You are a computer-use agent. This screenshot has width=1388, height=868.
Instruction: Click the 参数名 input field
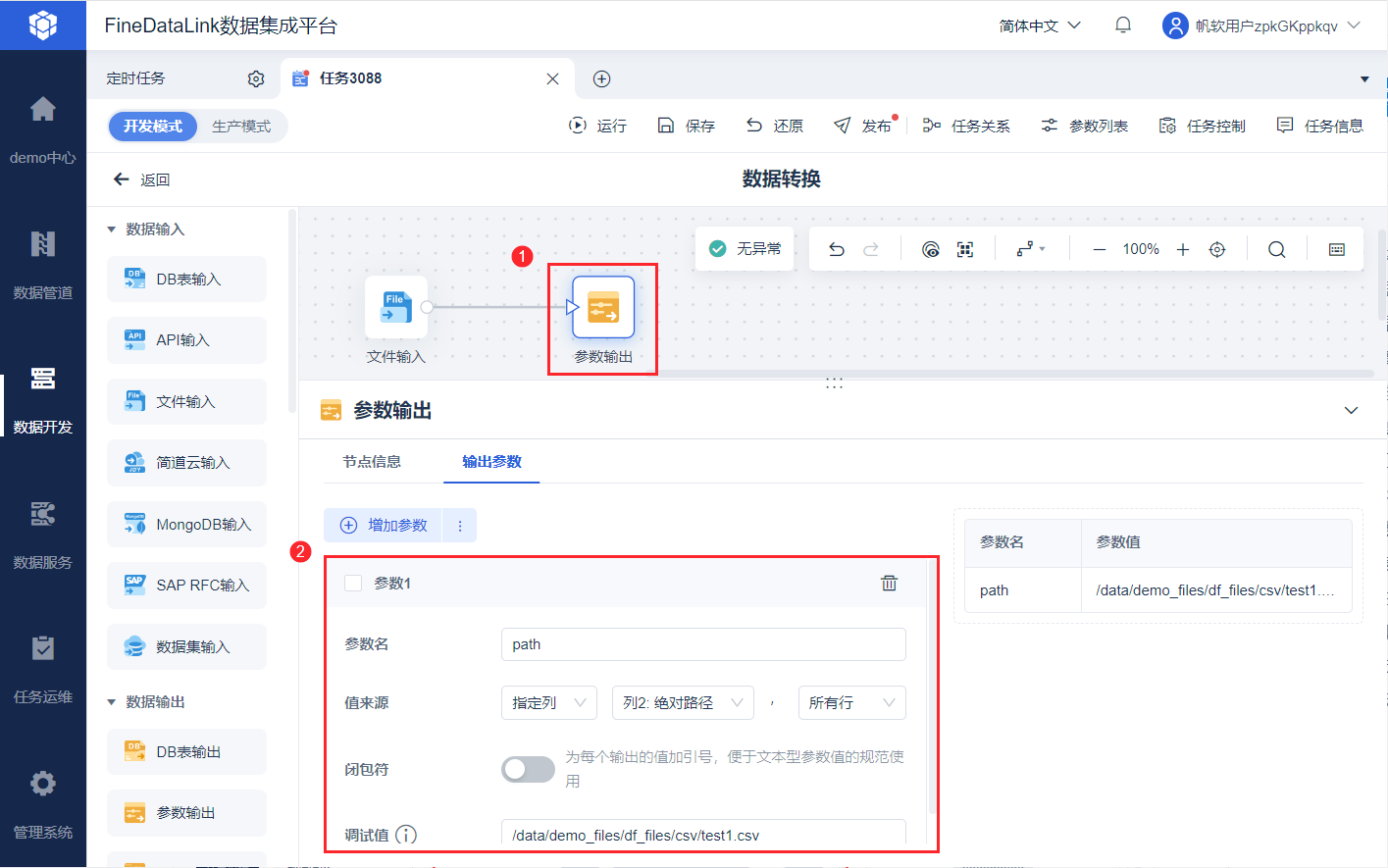tap(703, 644)
